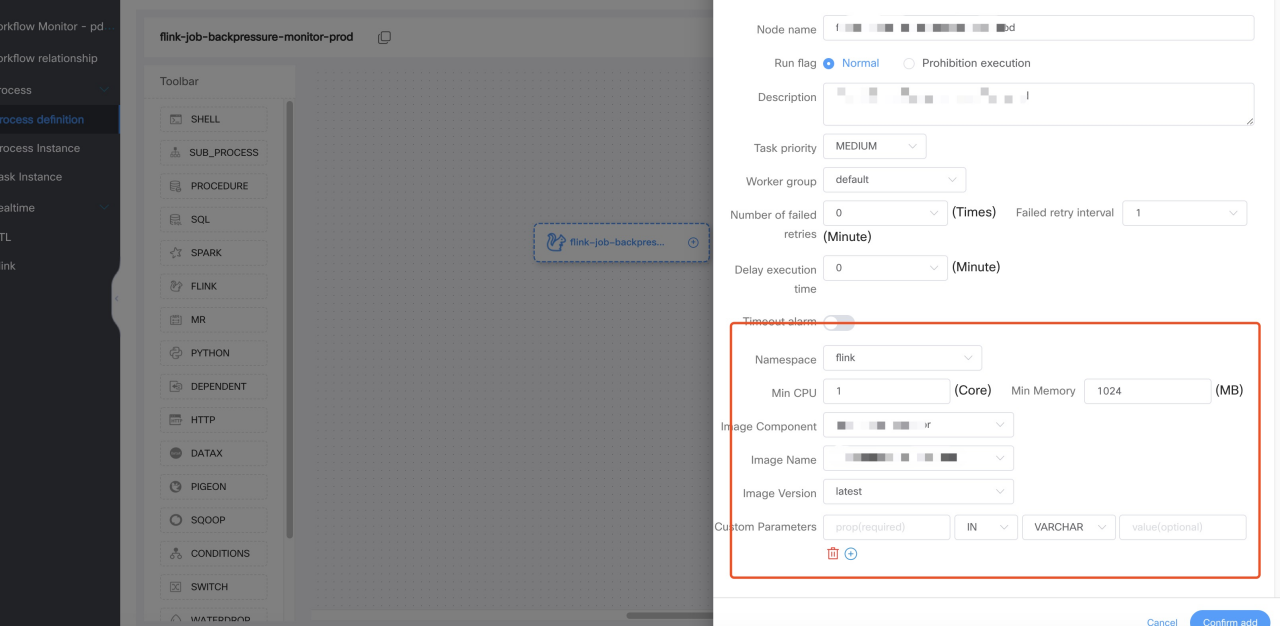Pick the FLINK task type icon
This screenshot has width=1280, height=626.
[175, 286]
